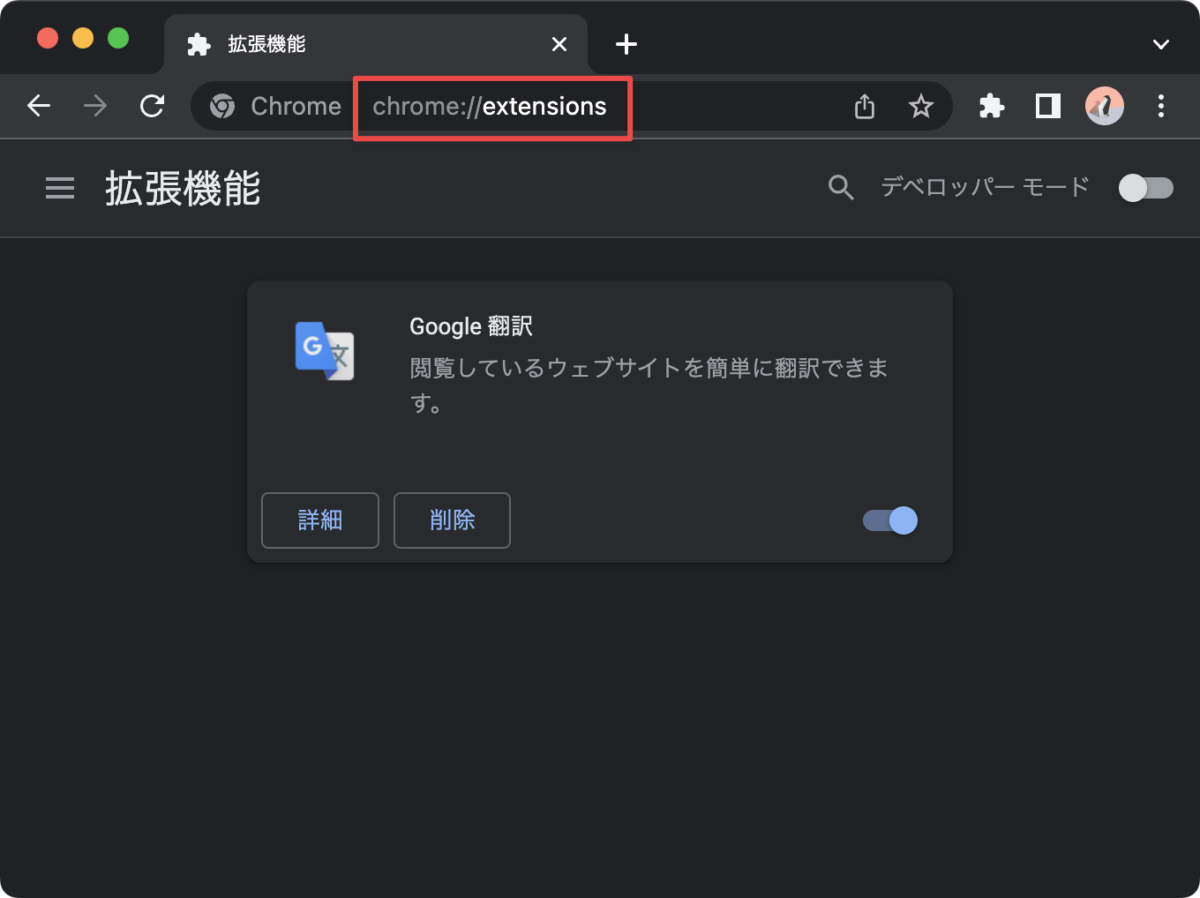The width and height of the screenshot is (1200, 898).
Task: Open the hamburger main menu
Action: (x=60, y=188)
